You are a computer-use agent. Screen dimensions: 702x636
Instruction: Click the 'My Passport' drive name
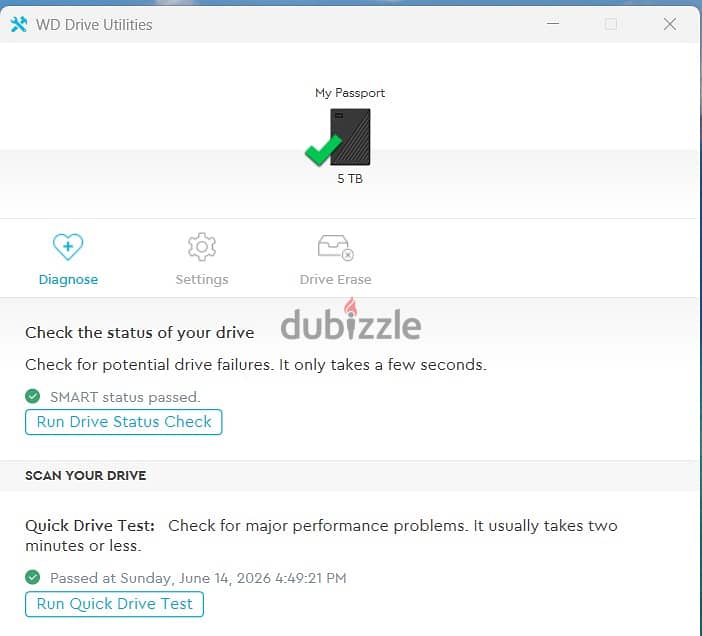pos(350,93)
